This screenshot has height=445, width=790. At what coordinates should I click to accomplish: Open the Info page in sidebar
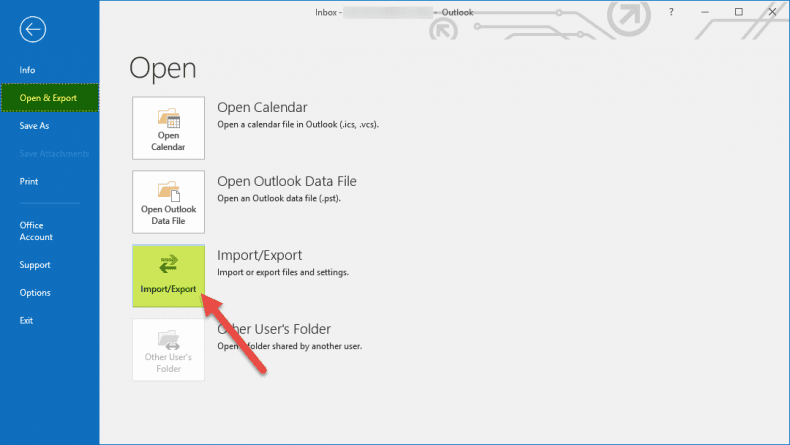[x=27, y=70]
